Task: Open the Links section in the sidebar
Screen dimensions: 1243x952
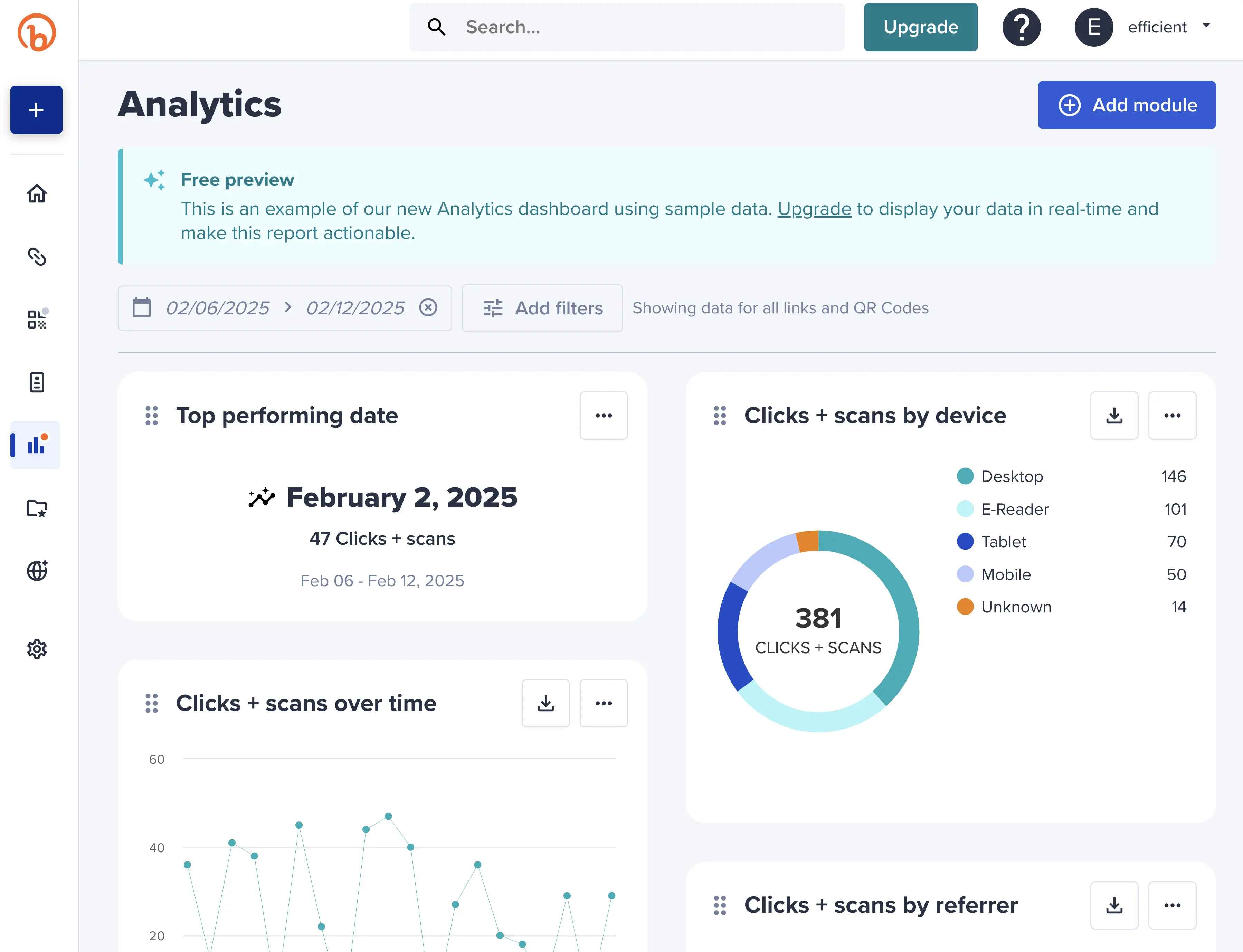Action: tap(36, 257)
